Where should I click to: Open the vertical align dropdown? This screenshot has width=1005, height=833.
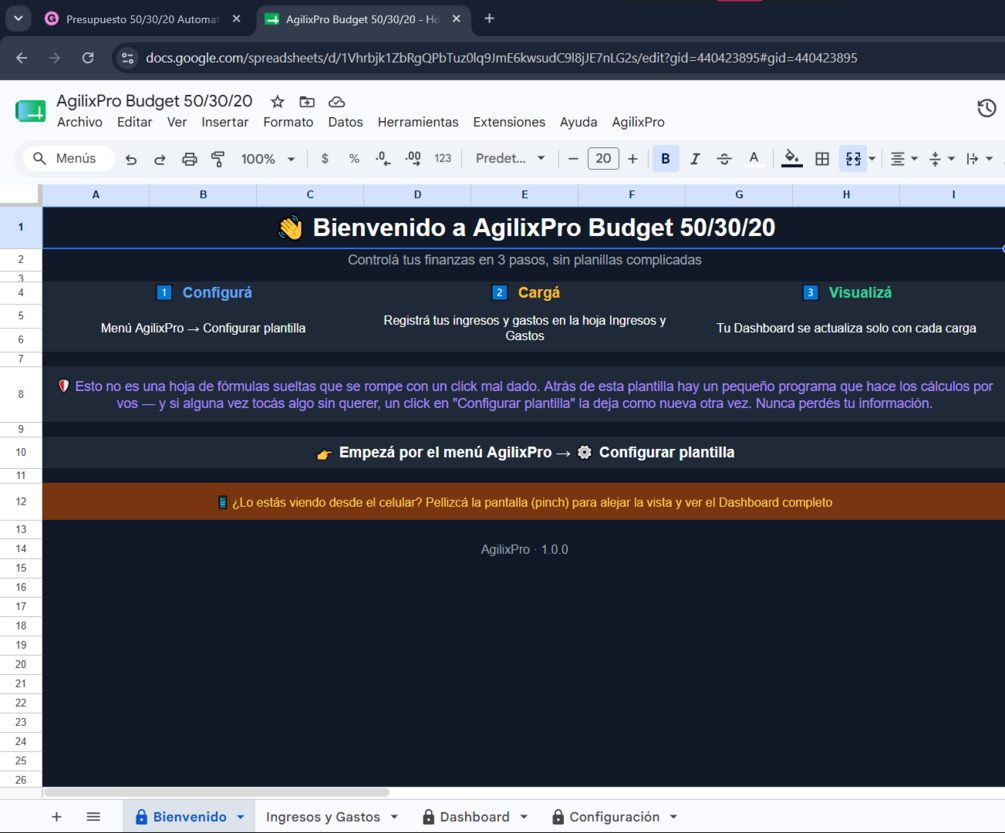pyautogui.click(x=942, y=158)
